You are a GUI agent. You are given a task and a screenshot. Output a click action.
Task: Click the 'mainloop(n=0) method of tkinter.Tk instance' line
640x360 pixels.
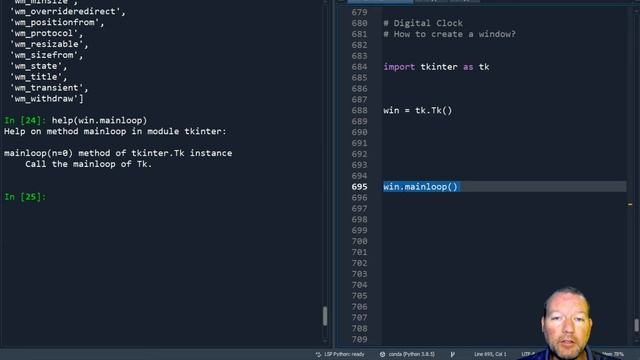tap(118, 153)
